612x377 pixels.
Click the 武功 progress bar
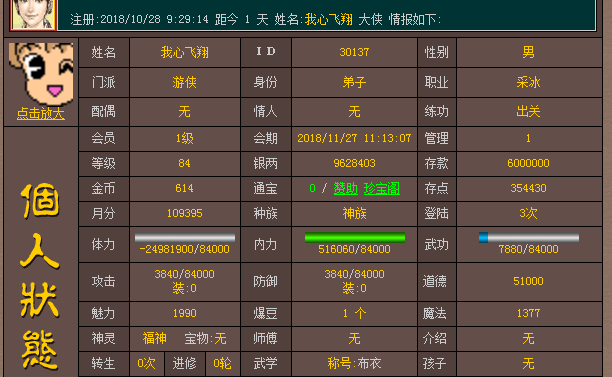coord(529,237)
